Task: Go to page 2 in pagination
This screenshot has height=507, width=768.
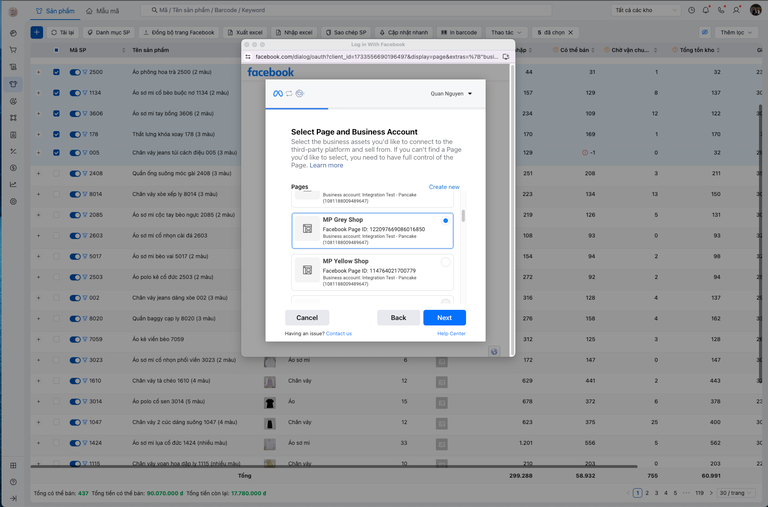Action: coord(649,493)
